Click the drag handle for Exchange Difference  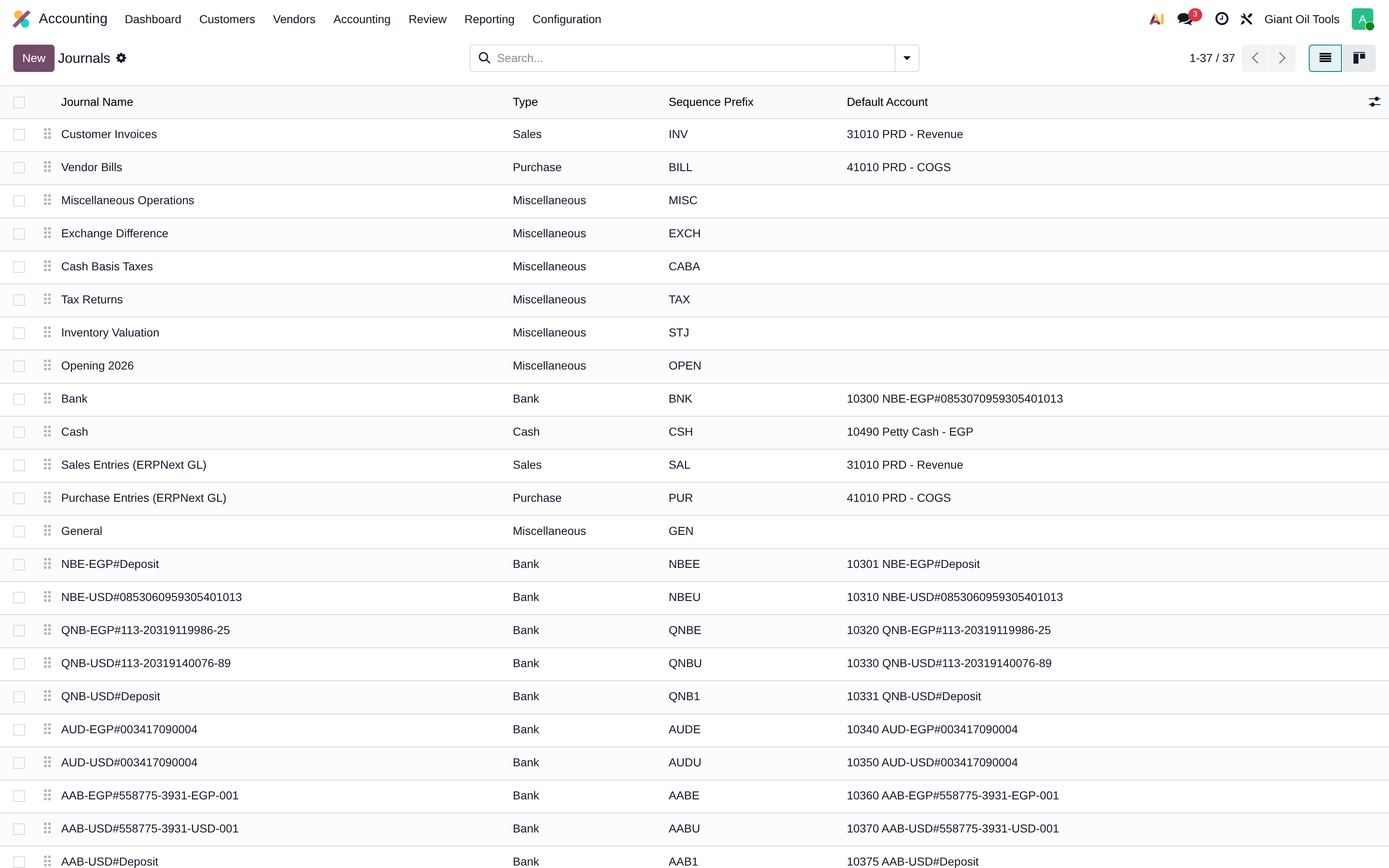(x=48, y=233)
